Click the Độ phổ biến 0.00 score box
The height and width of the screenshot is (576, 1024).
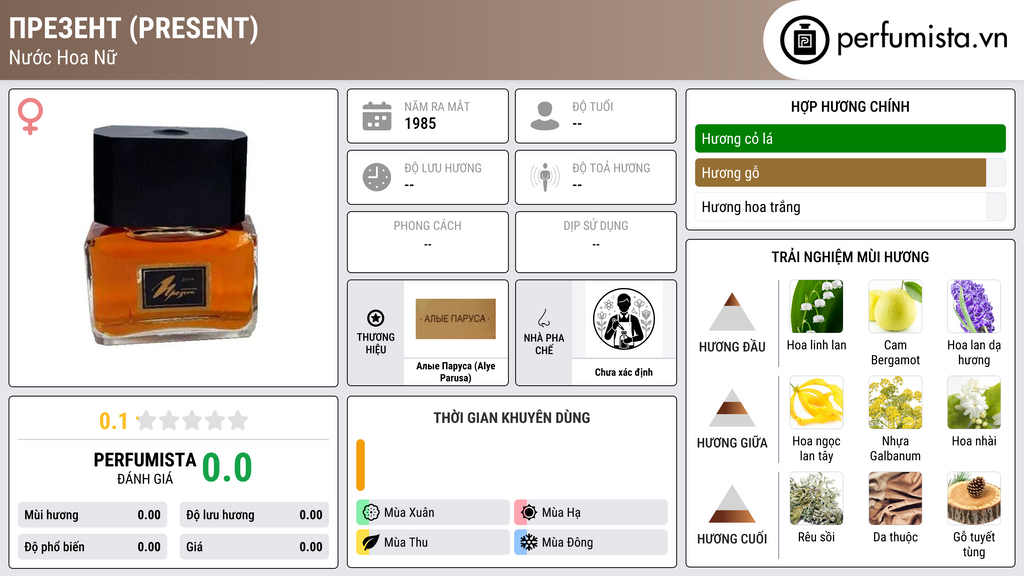[92, 547]
